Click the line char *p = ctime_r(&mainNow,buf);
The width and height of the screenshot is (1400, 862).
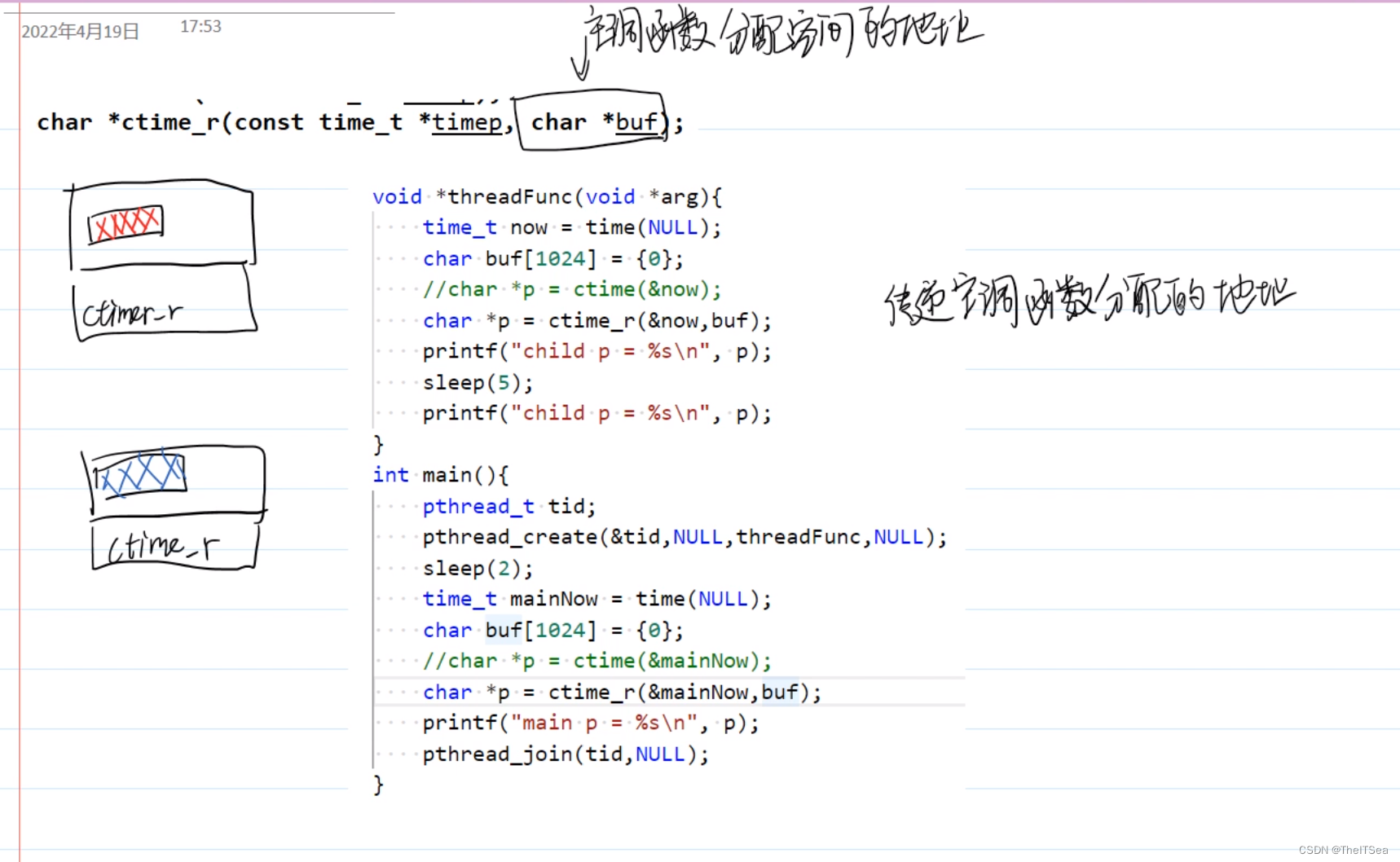coord(622,692)
